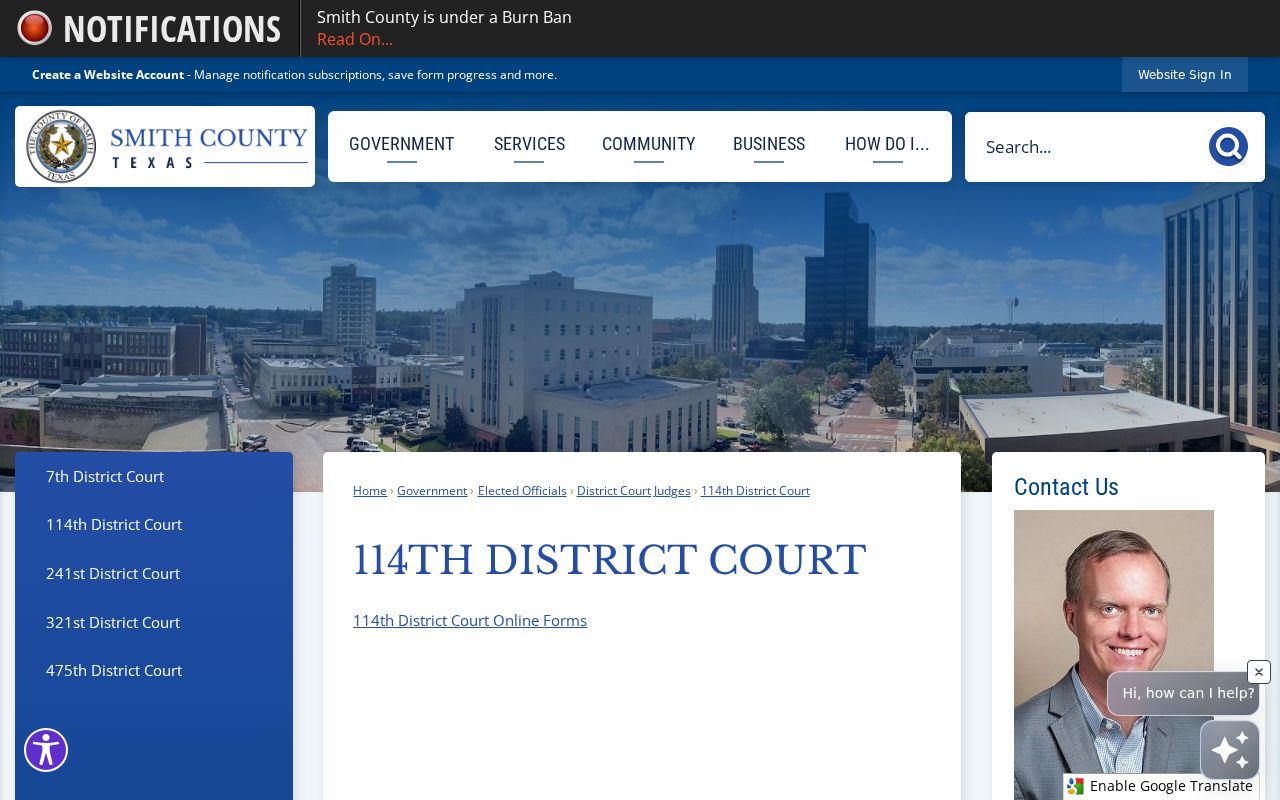Click the Burn Ban notification headline

(444, 17)
